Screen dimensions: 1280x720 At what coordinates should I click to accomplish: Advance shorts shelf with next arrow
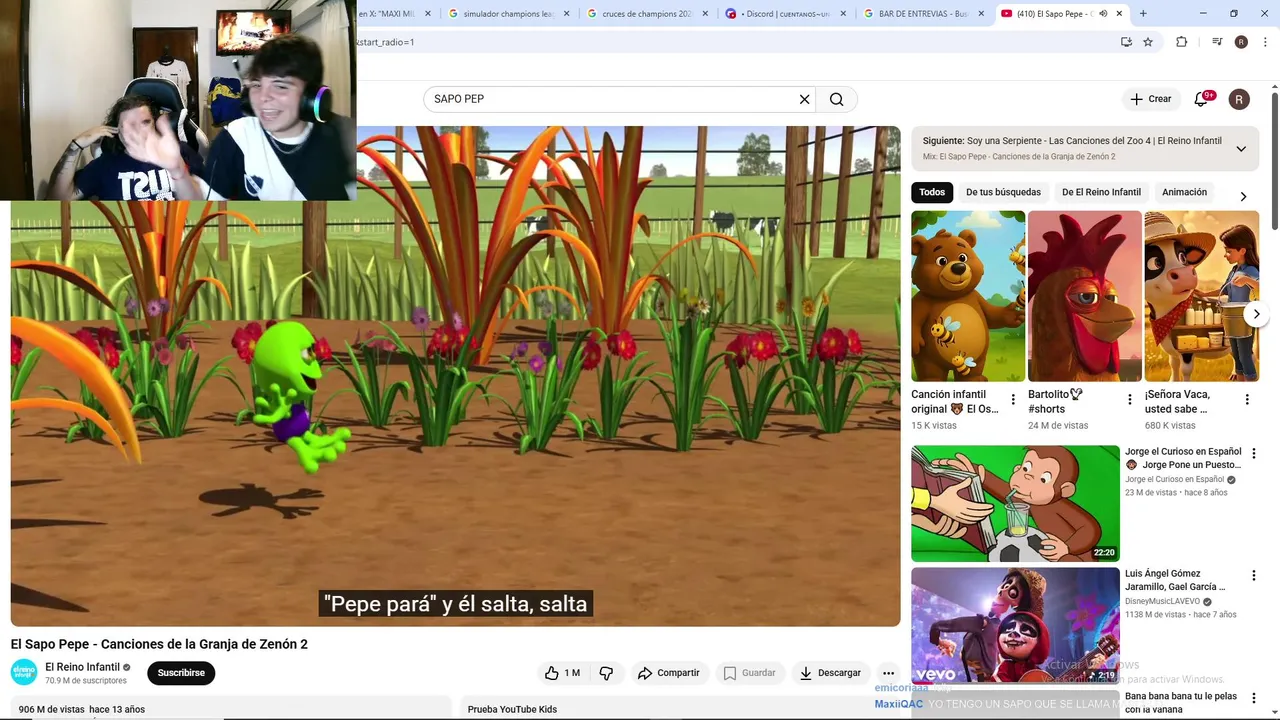tap(1257, 314)
